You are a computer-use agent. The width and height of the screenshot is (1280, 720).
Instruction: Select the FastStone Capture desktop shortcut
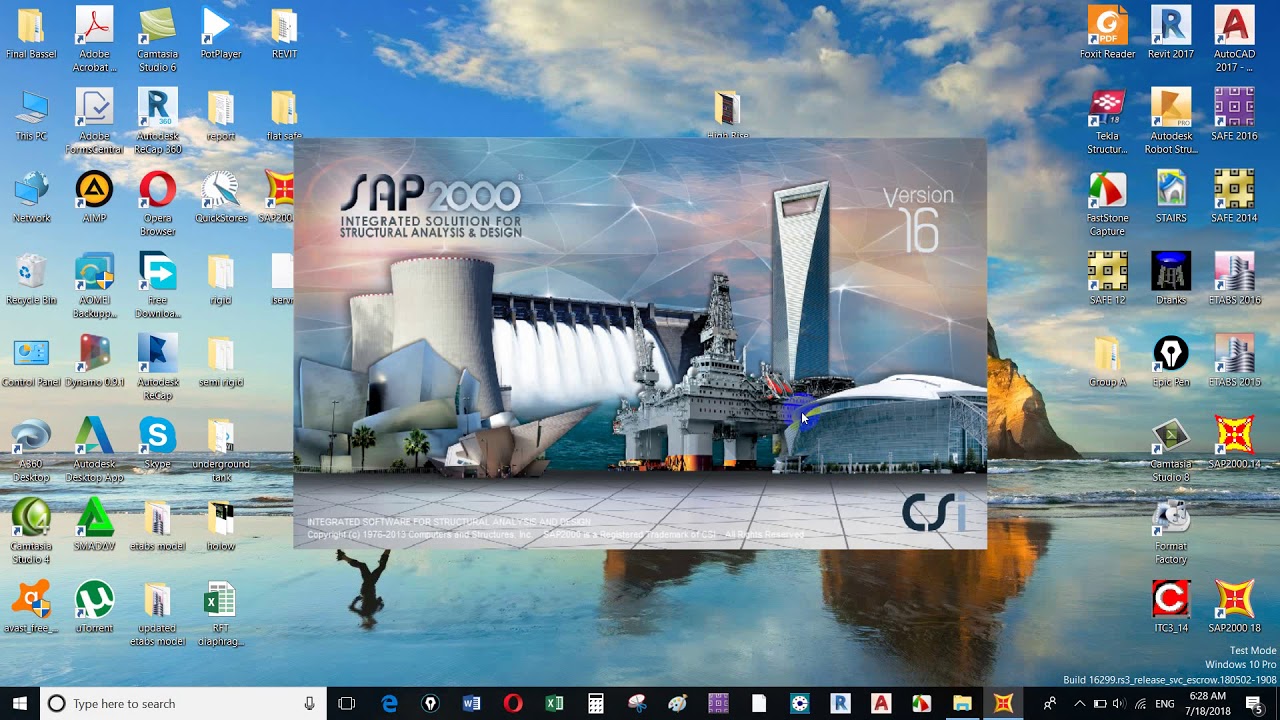pos(1107,203)
